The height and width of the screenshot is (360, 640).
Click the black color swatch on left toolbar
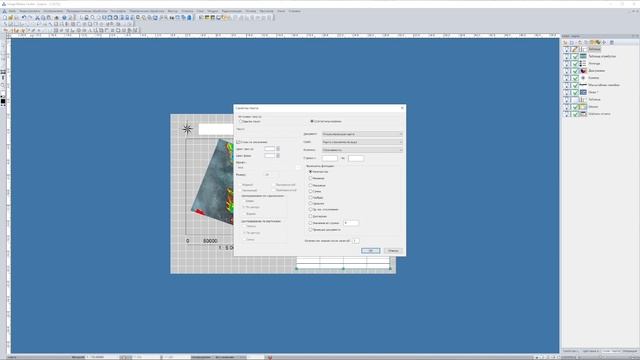tap(3, 101)
